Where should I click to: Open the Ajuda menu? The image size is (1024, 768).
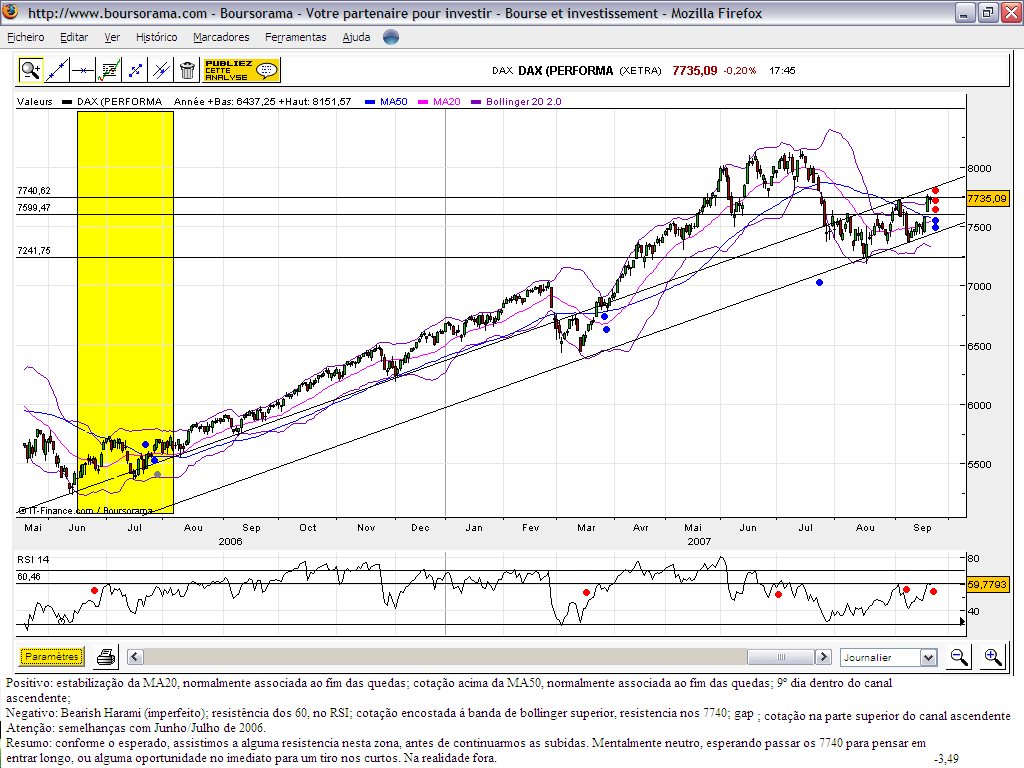pyautogui.click(x=357, y=37)
